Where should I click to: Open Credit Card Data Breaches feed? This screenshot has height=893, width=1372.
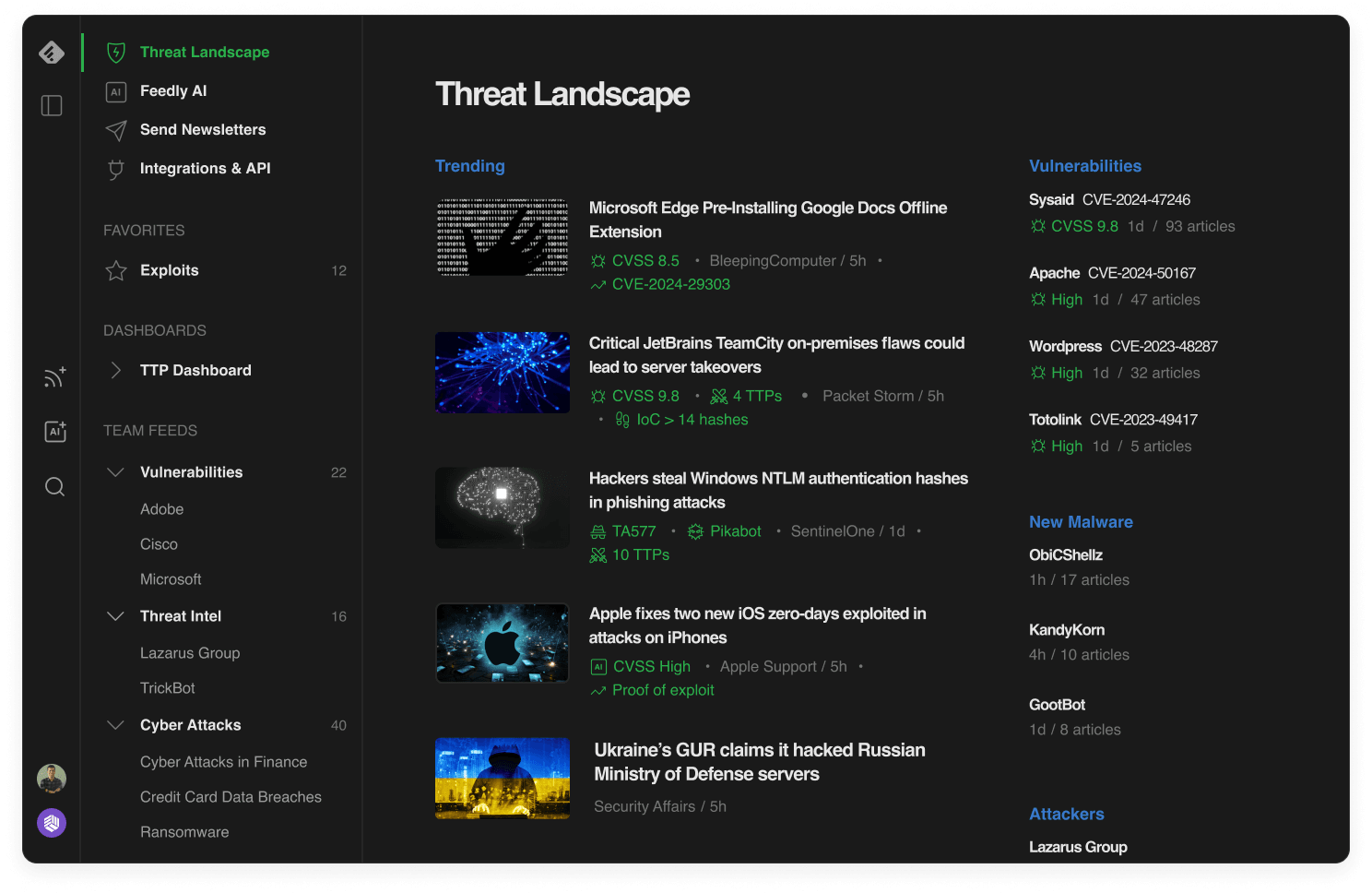pyautogui.click(x=231, y=797)
